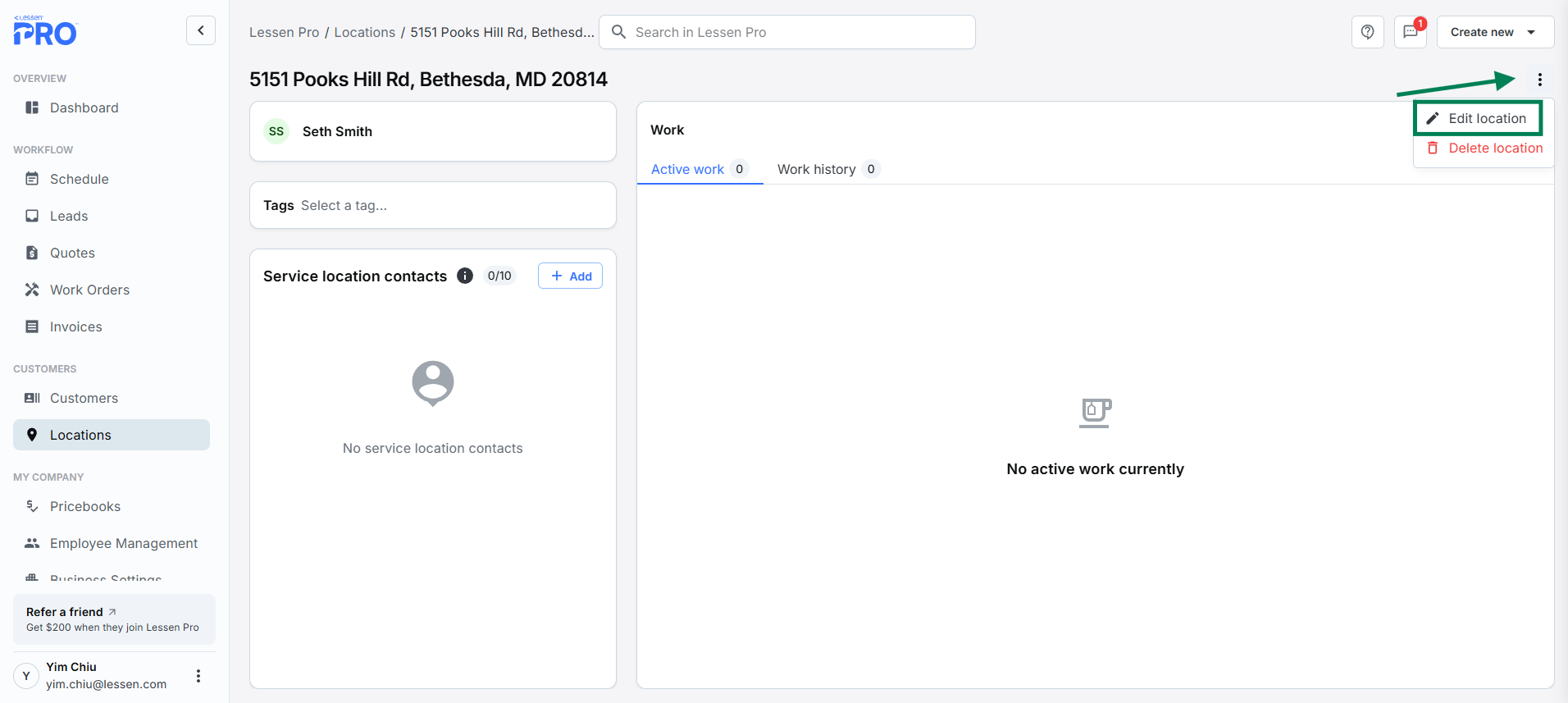Click the 0/10 contacts counter
The width and height of the screenshot is (1568, 703).
499,276
